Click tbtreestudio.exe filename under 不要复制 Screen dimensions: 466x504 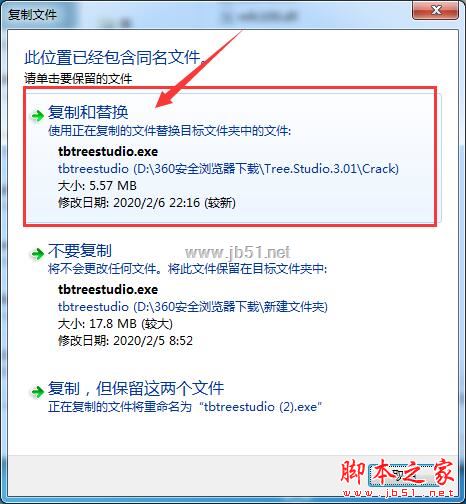click(x=108, y=289)
